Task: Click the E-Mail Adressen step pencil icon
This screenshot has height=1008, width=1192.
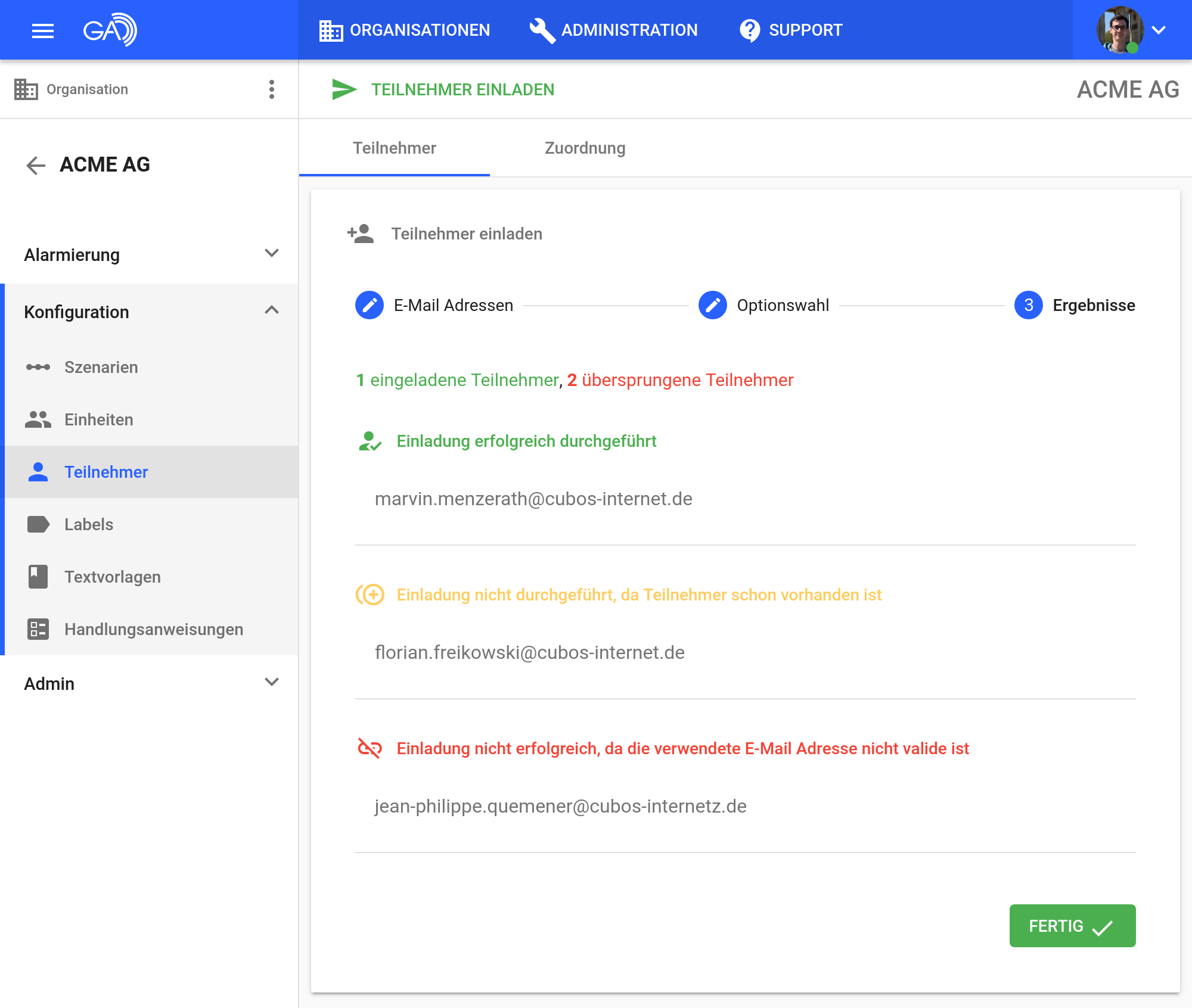Action: (x=370, y=305)
